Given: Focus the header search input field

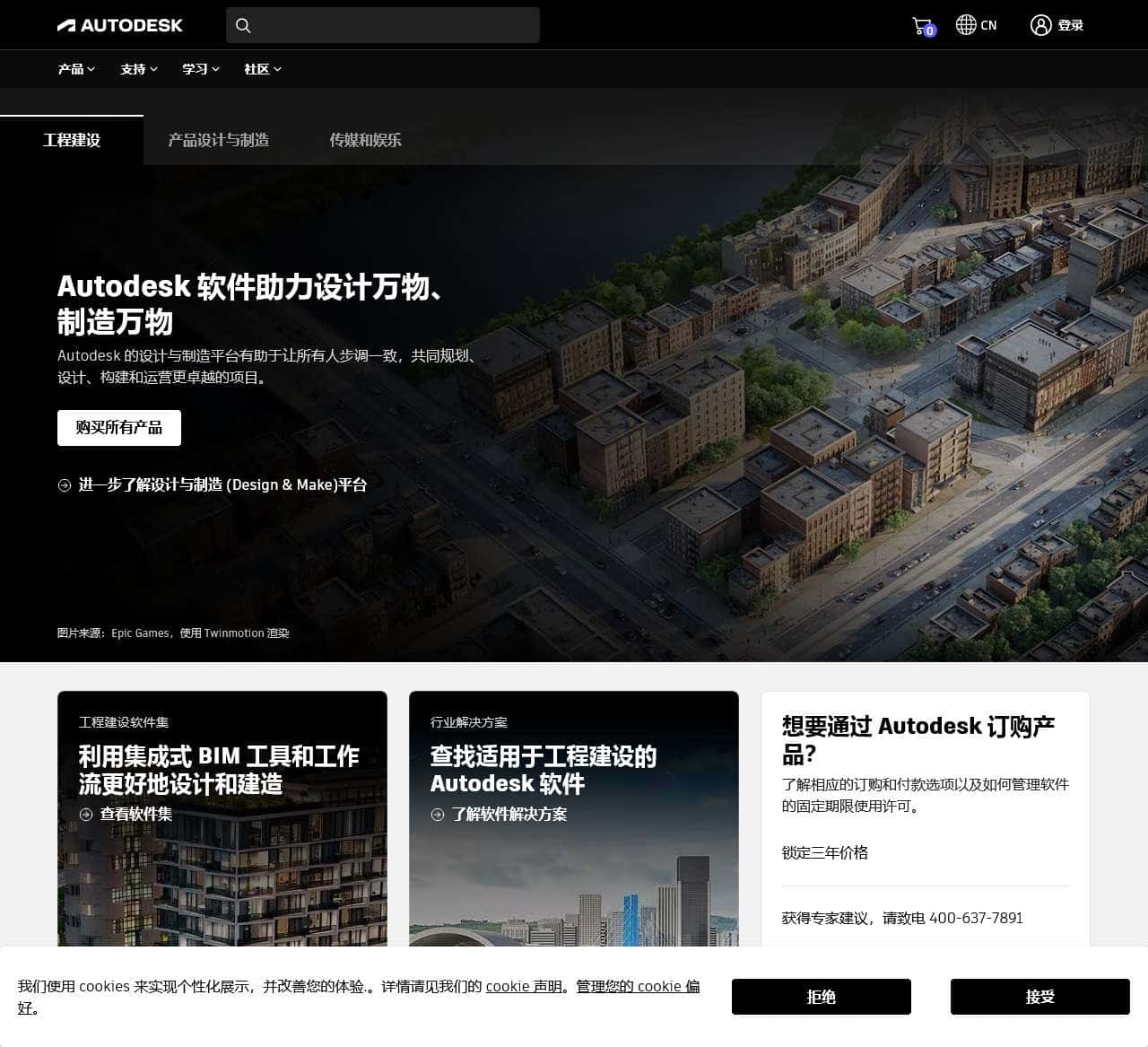Looking at the screenshot, I should point(383,25).
